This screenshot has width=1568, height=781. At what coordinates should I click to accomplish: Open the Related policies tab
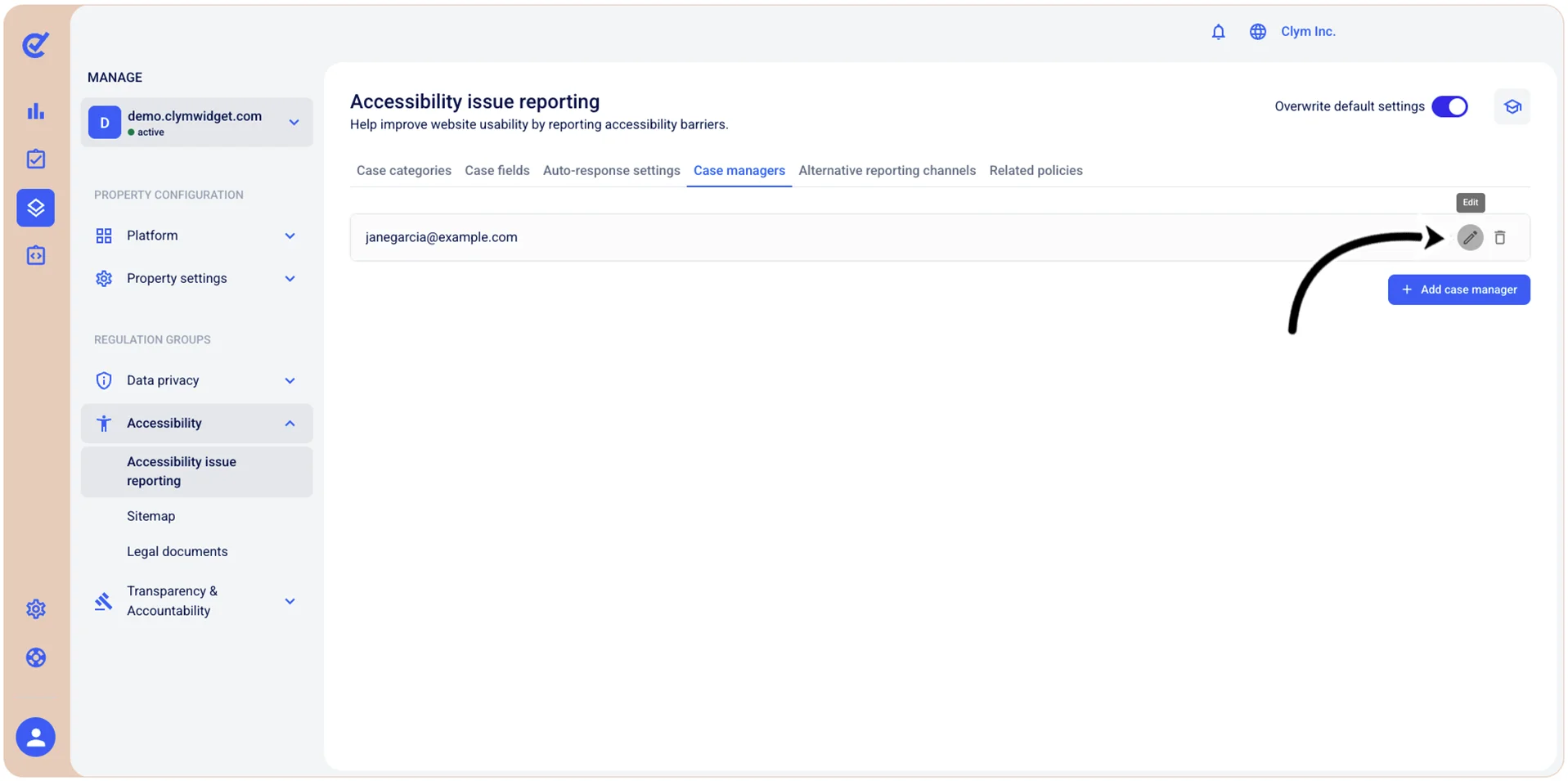pos(1036,170)
